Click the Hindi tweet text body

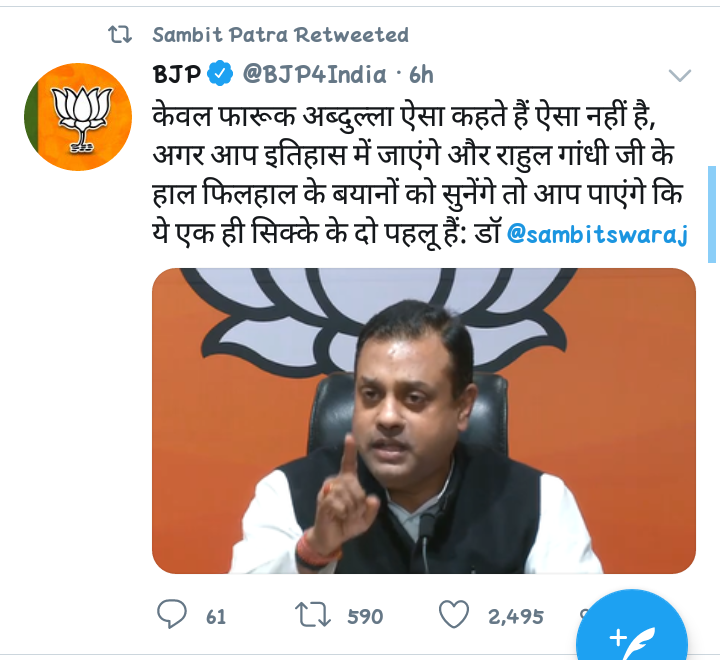(x=419, y=174)
